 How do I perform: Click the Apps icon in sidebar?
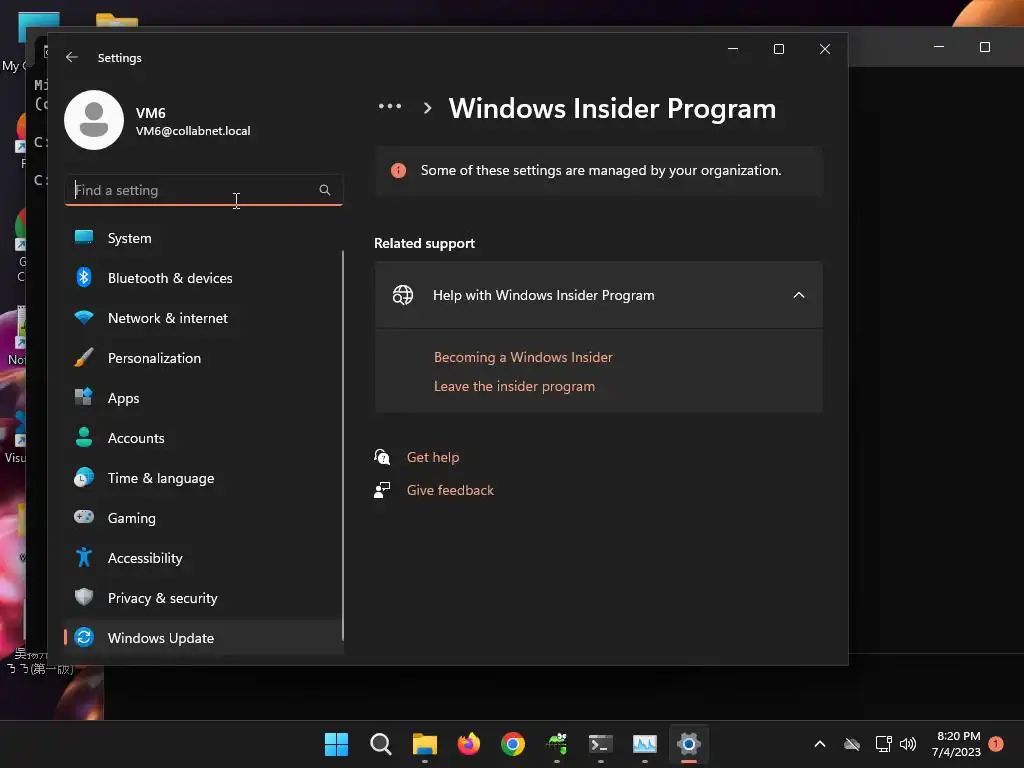(x=84, y=397)
